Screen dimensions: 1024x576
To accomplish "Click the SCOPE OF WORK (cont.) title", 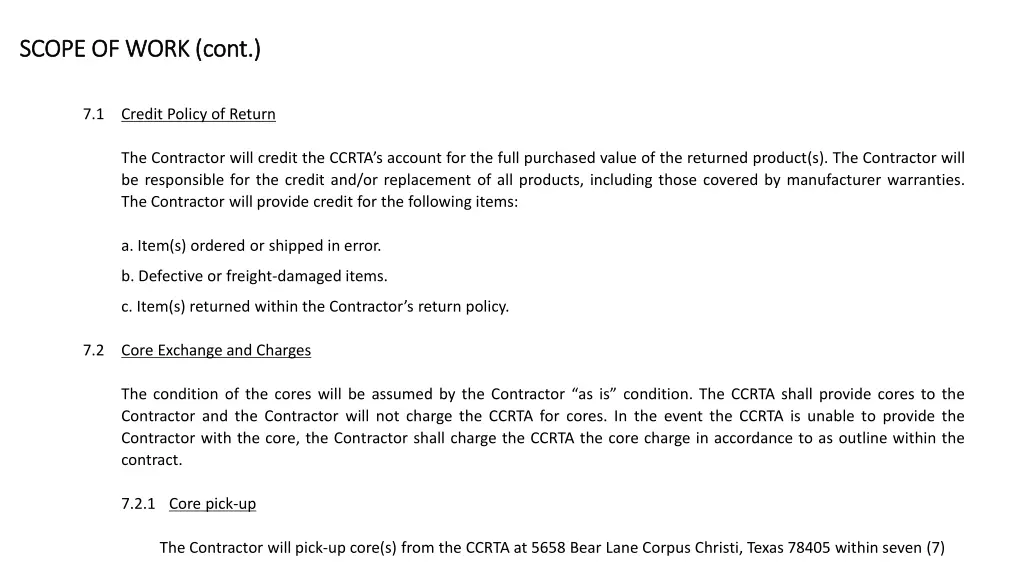I will [x=140, y=49].
